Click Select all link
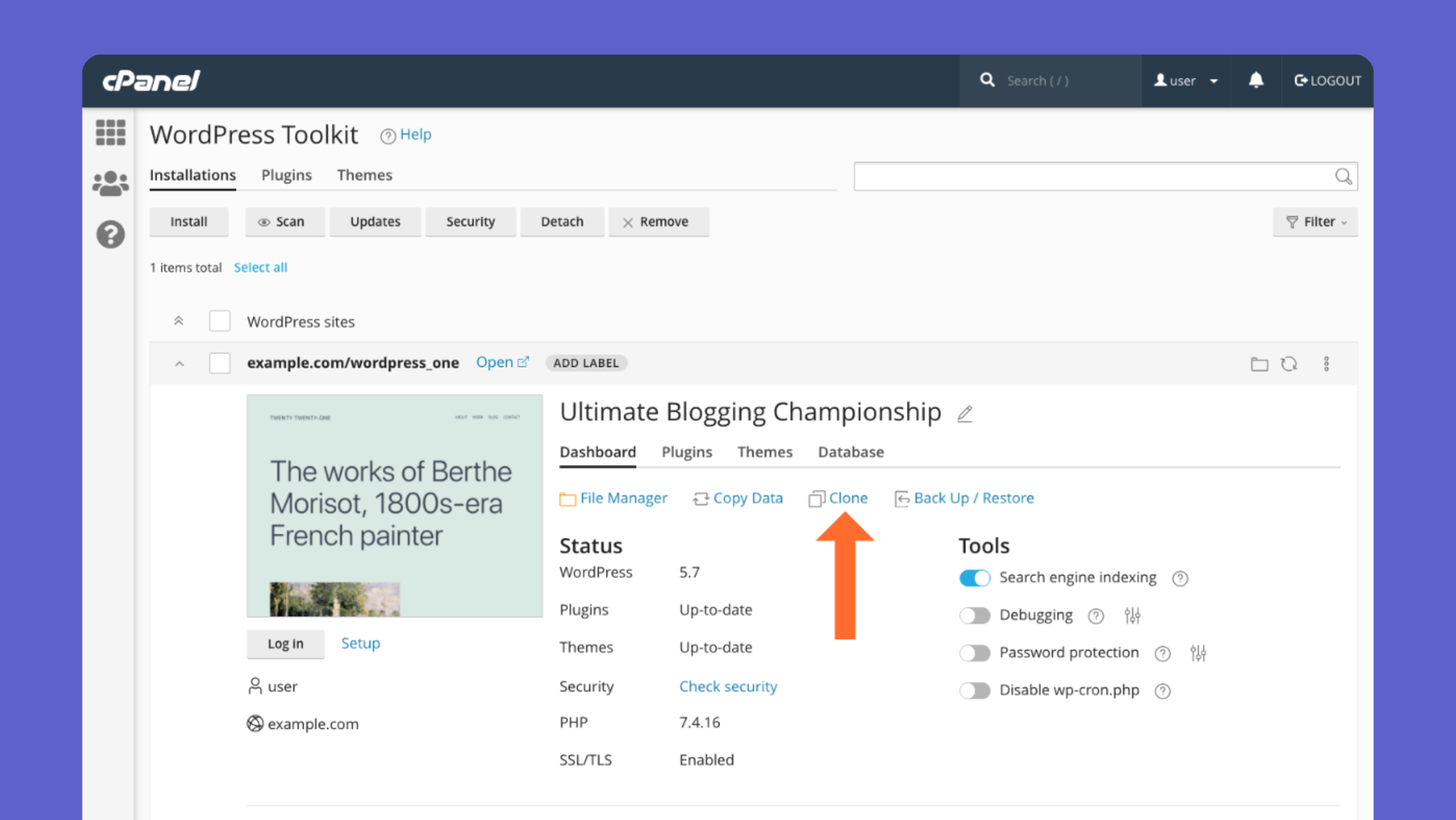The width and height of the screenshot is (1456, 820). (261, 267)
